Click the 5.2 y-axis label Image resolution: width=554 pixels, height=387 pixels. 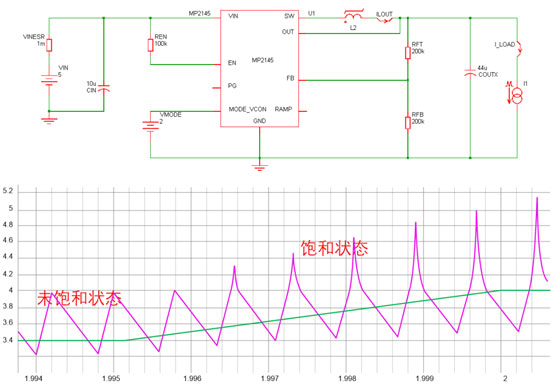[8, 191]
